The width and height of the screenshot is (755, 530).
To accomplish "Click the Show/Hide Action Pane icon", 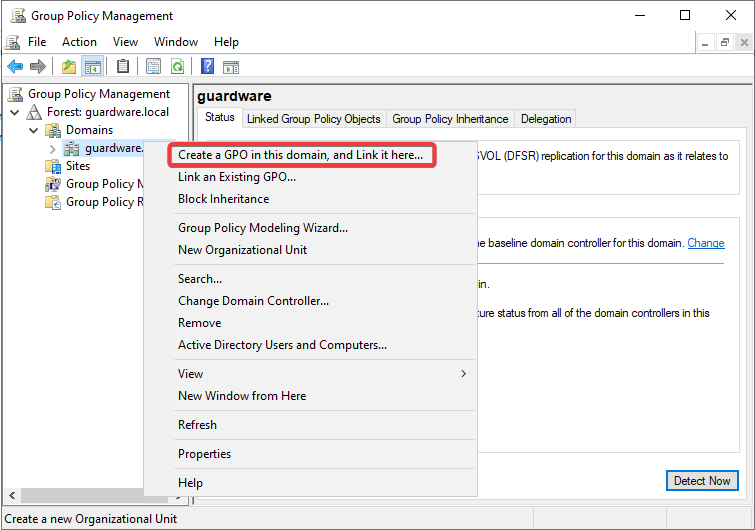I will (231, 67).
